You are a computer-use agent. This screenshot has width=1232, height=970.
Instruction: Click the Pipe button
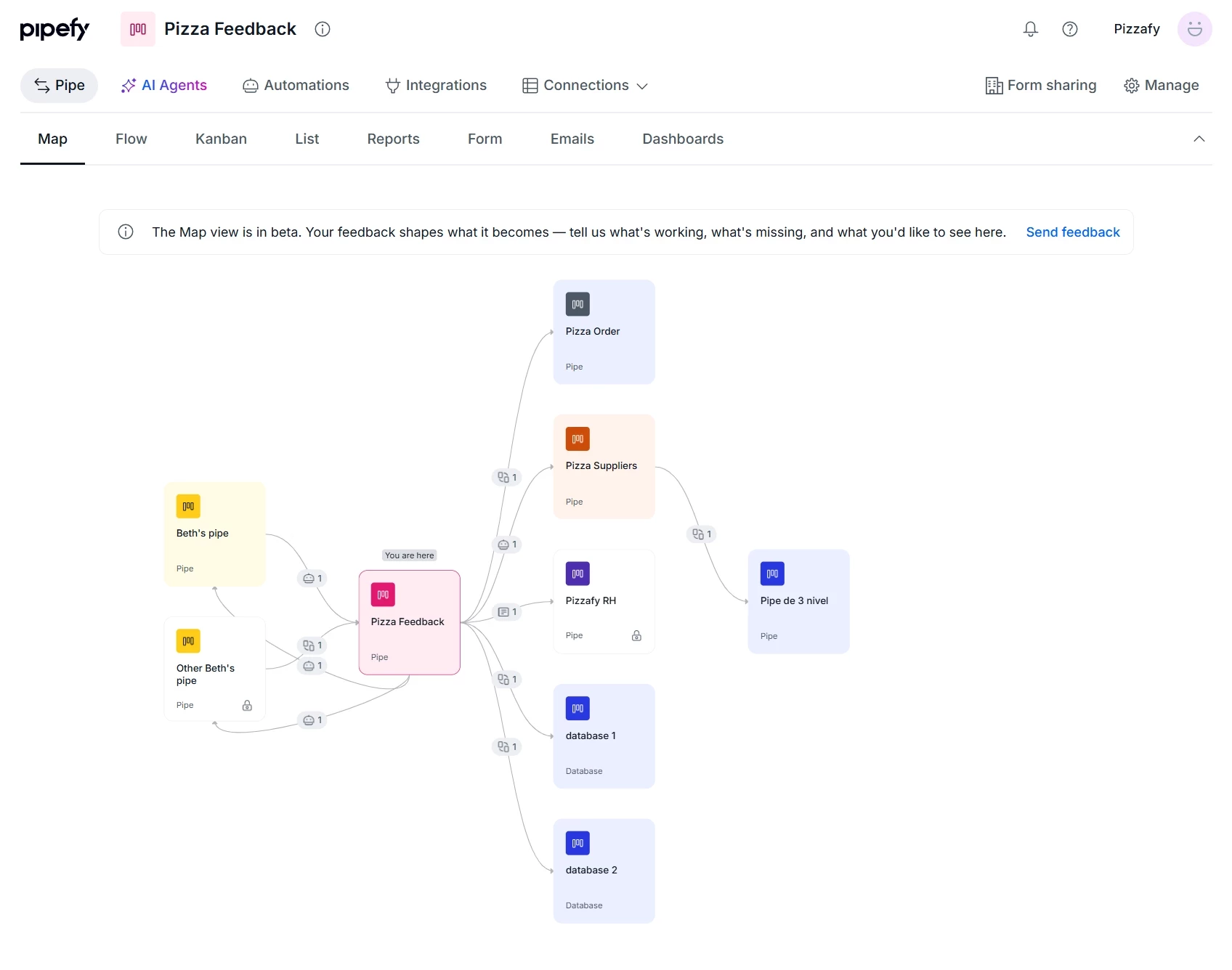59,86
